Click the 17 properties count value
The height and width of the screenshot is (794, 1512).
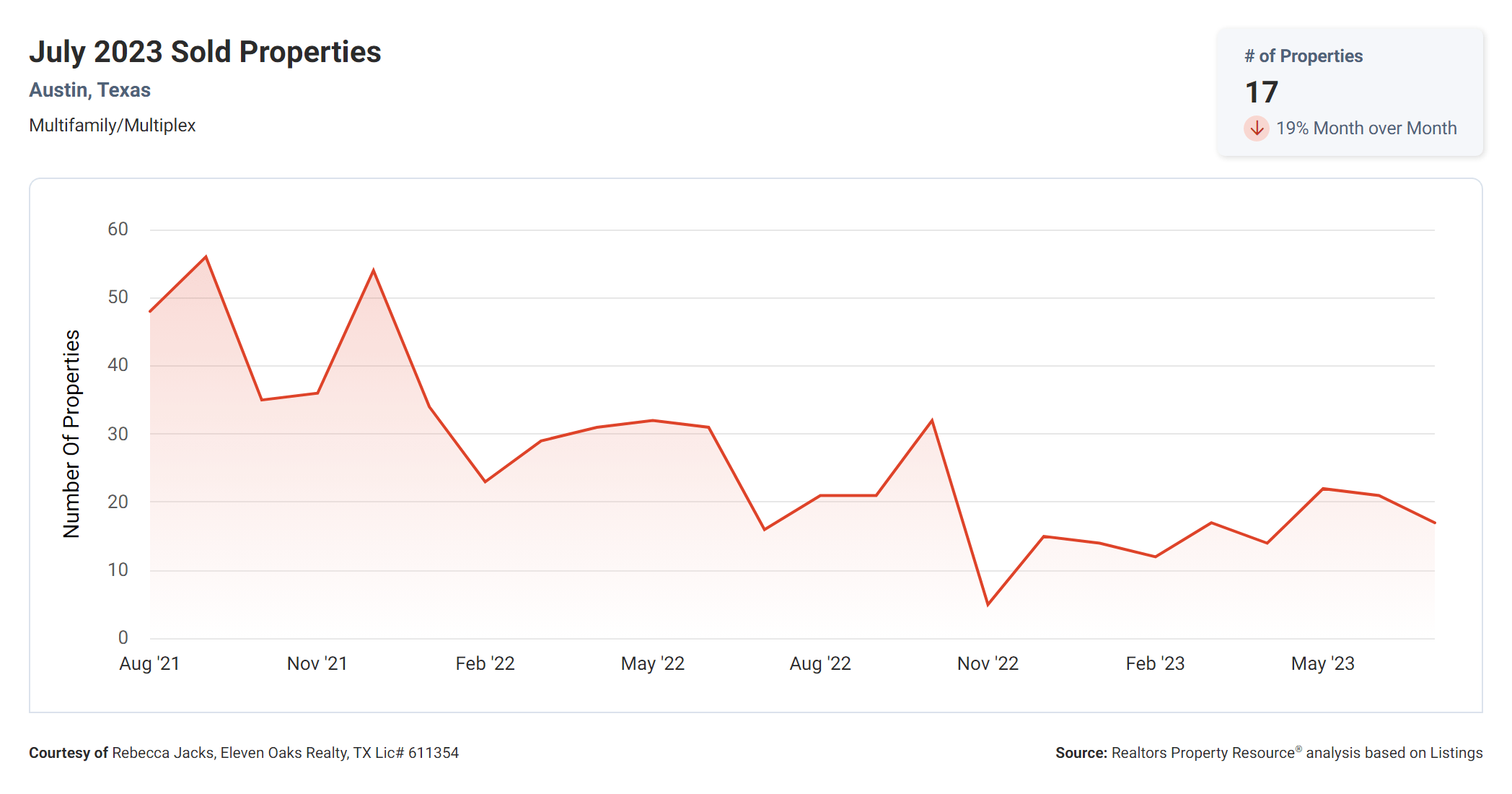click(x=1261, y=92)
